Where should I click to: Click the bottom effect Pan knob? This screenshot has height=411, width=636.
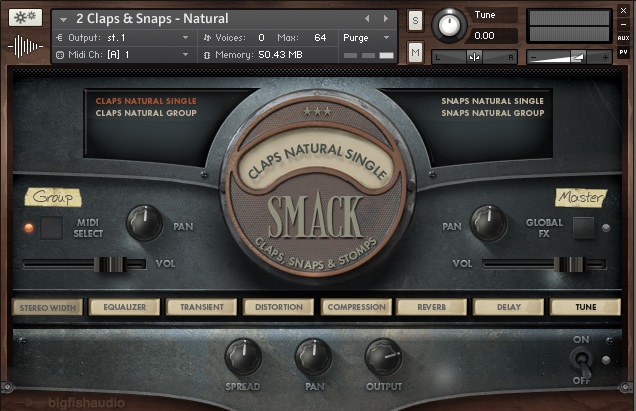(x=314, y=357)
